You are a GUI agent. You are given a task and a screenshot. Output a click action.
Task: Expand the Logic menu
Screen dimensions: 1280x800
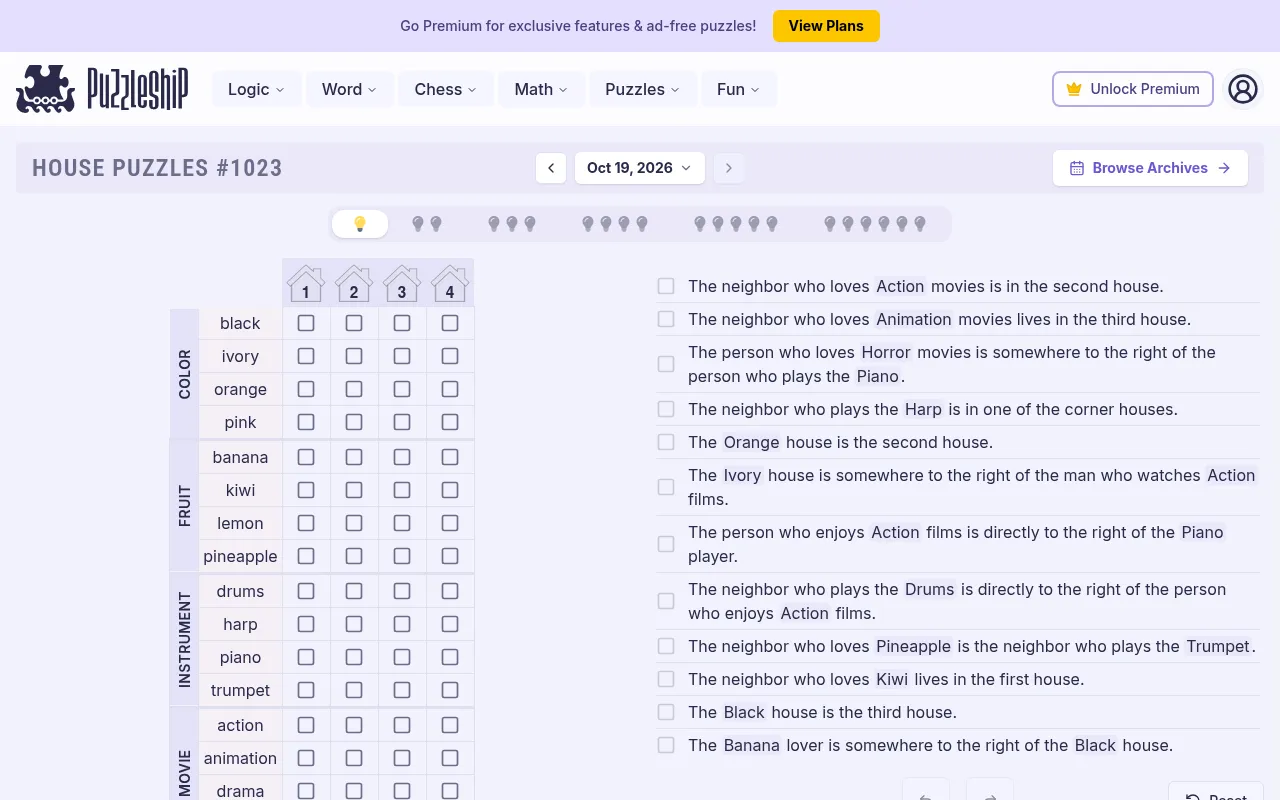tap(257, 89)
